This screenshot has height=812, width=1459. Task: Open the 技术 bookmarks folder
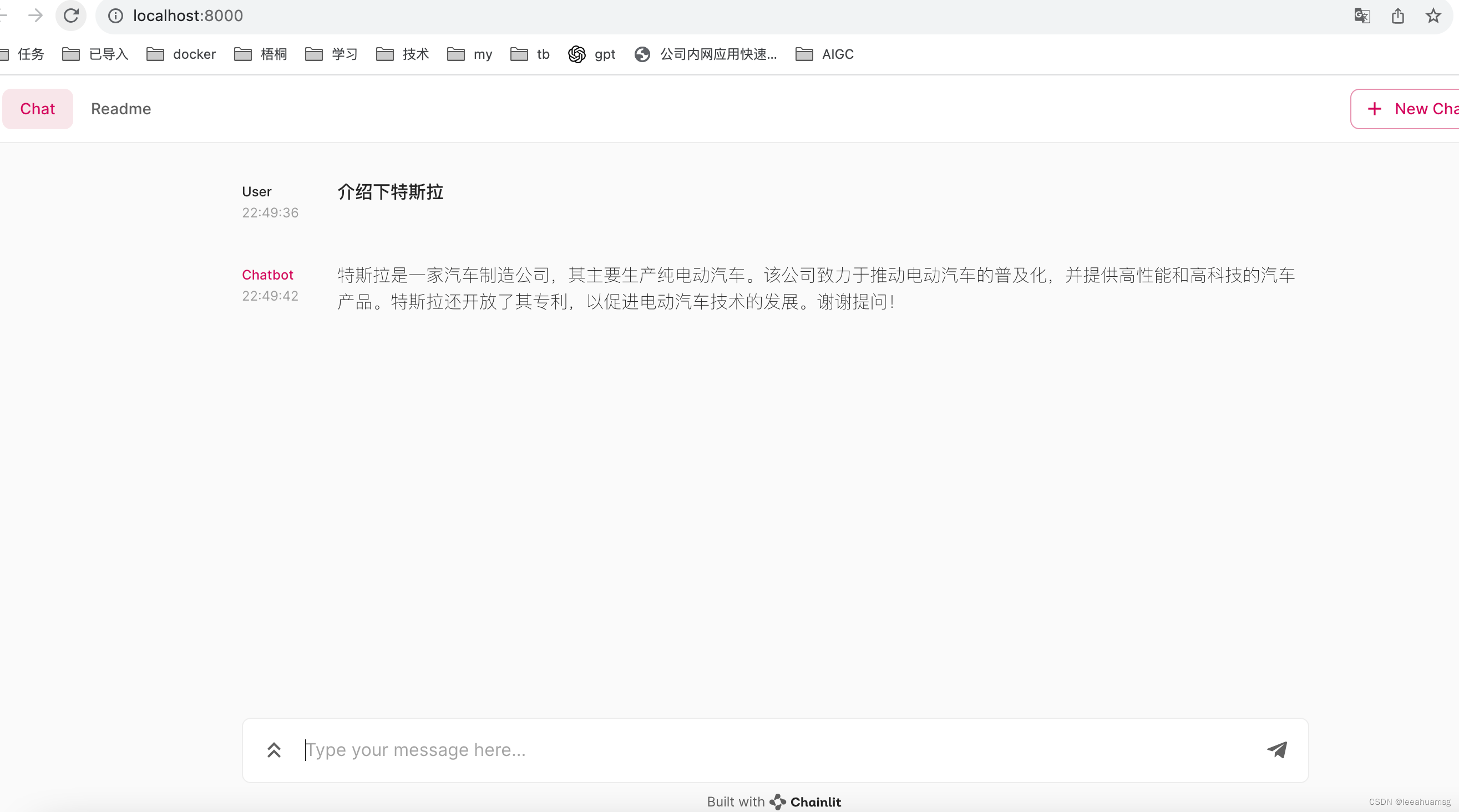point(403,54)
